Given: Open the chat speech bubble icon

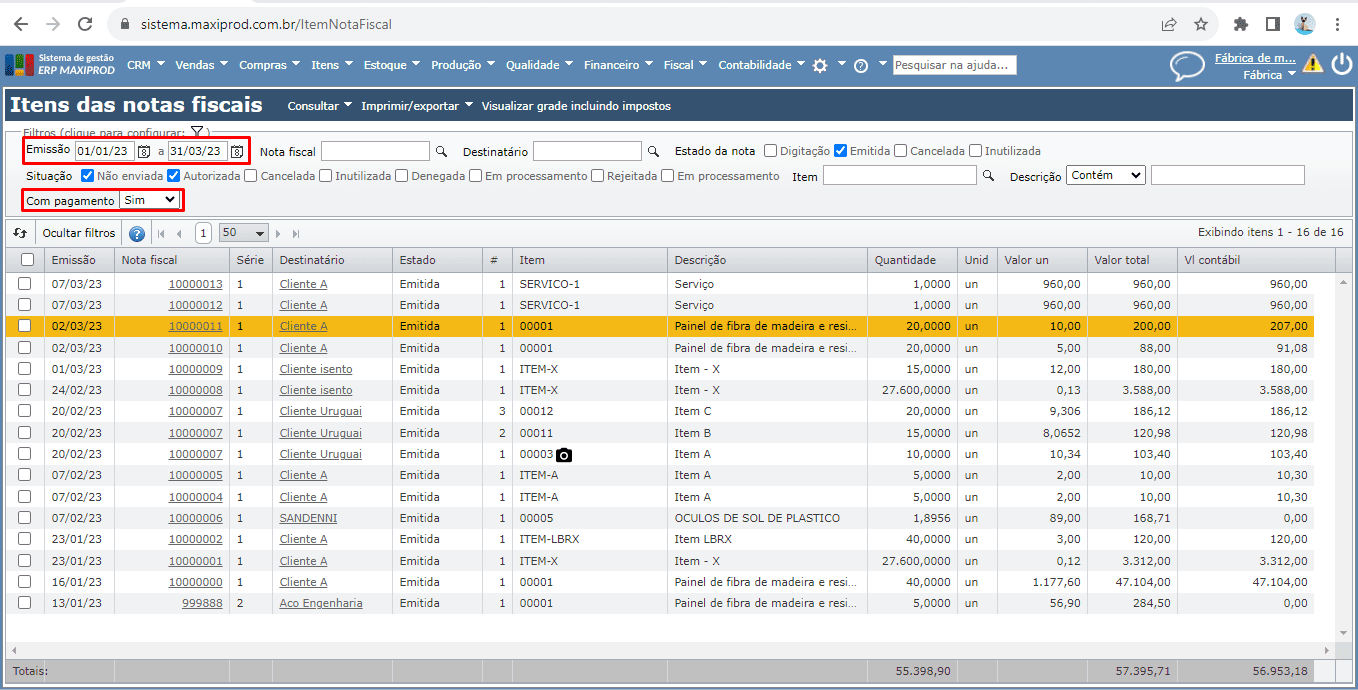Looking at the screenshot, I should click(x=1187, y=66).
